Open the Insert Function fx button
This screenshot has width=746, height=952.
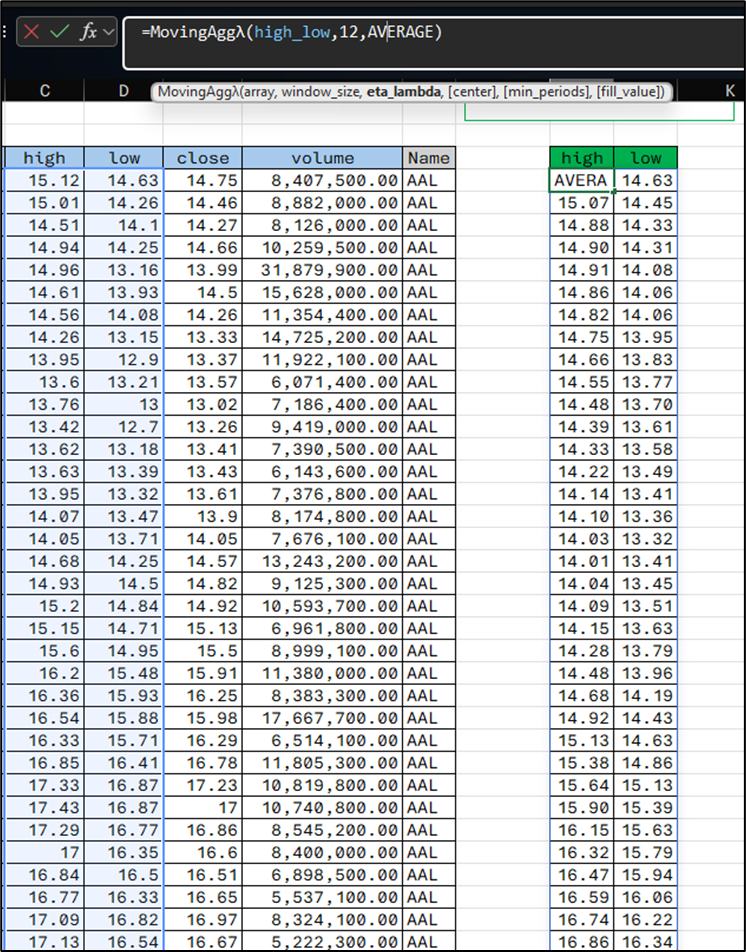pos(88,32)
